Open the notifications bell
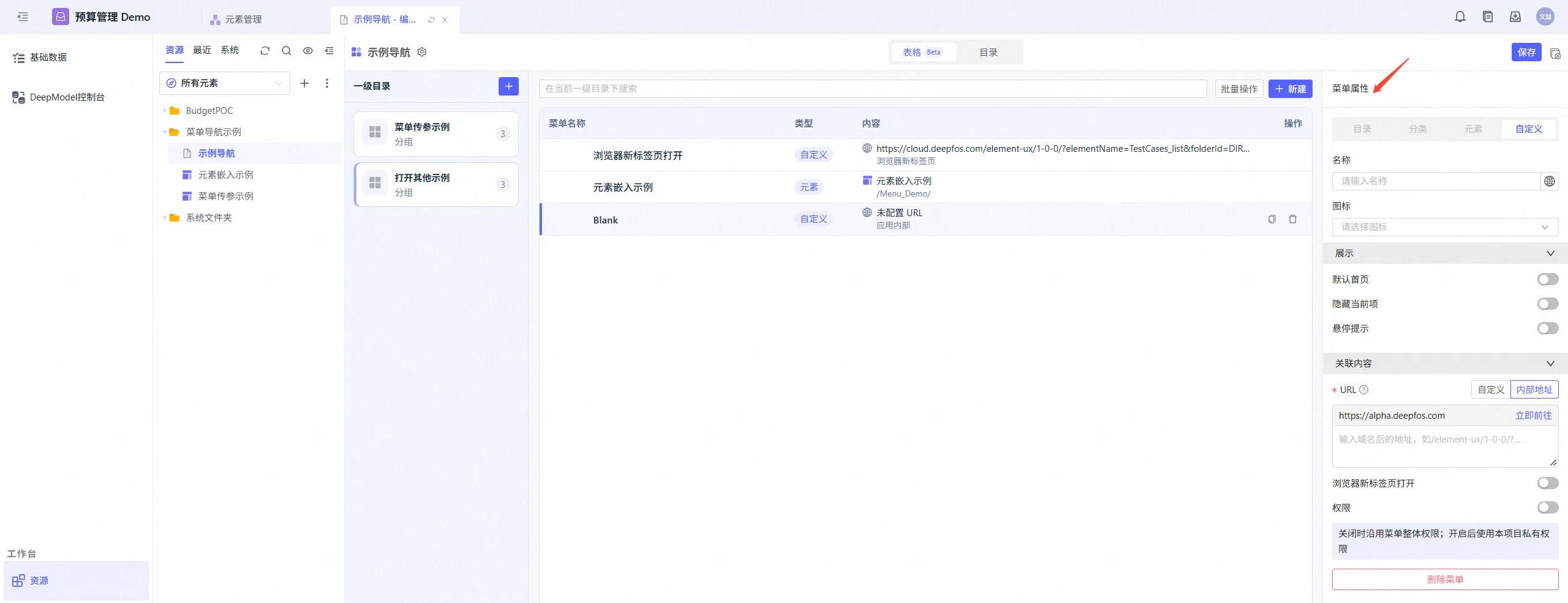Image resolution: width=1568 pixels, height=603 pixels. (x=1460, y=17)
